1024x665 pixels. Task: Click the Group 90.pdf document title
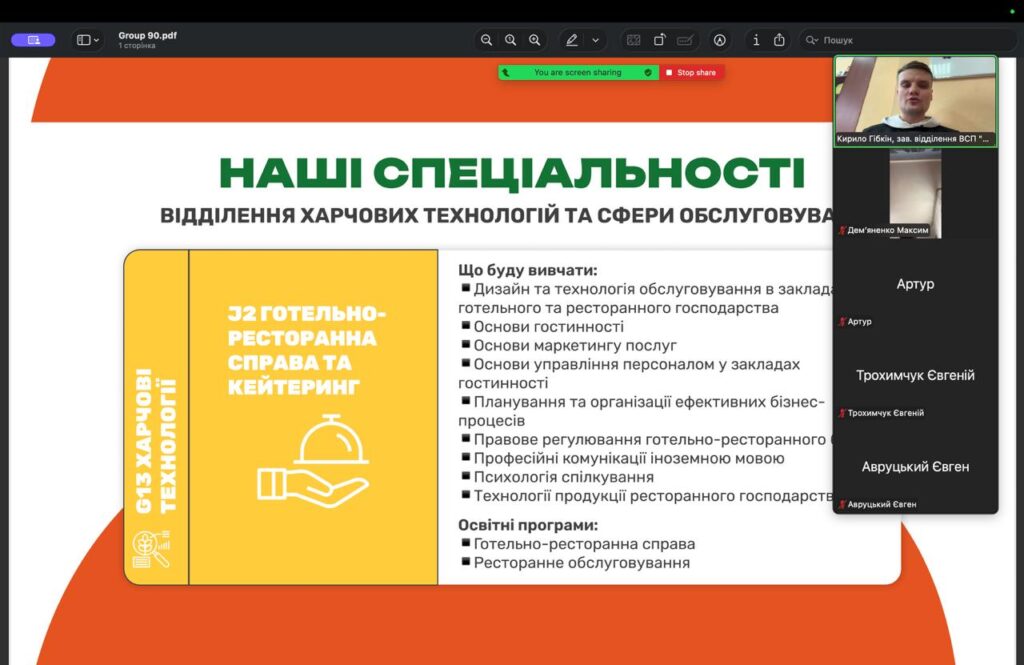click(147, 35)
